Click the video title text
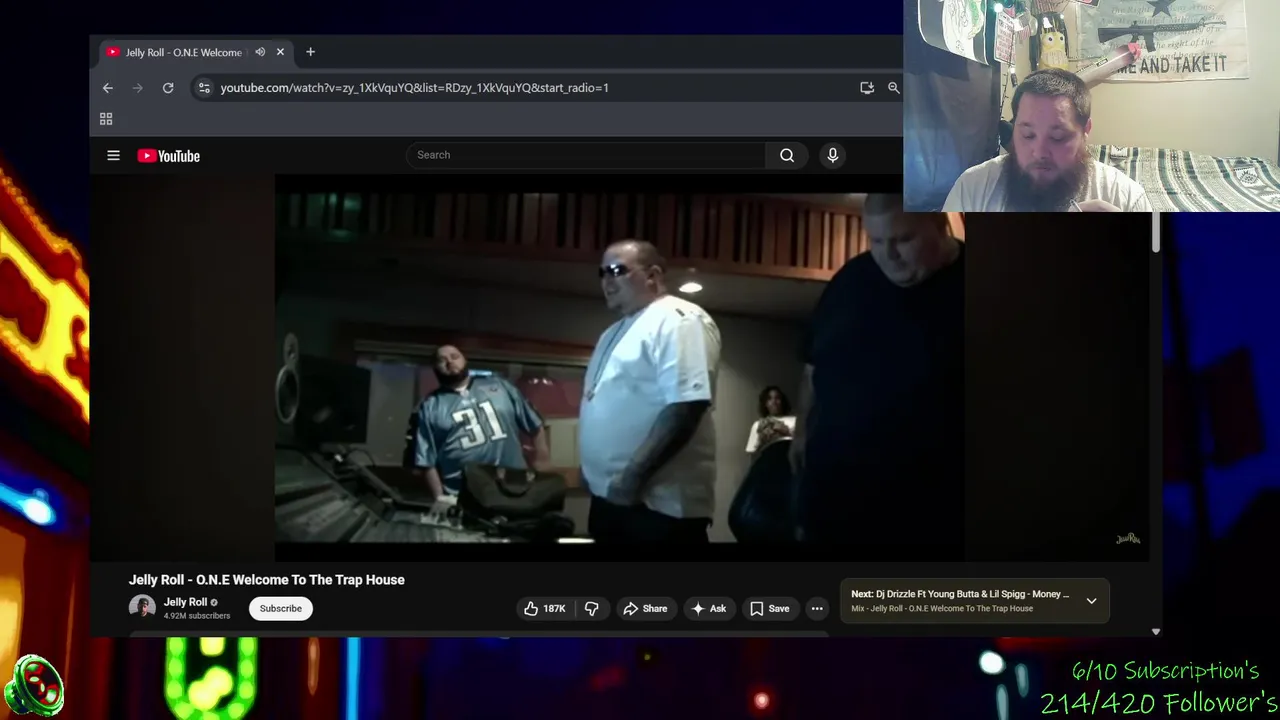 [x=267, y=580]
